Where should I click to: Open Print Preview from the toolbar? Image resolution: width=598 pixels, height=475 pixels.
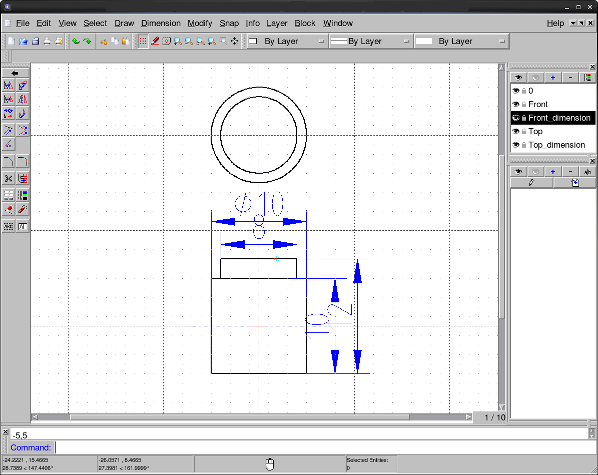point(58,41)
